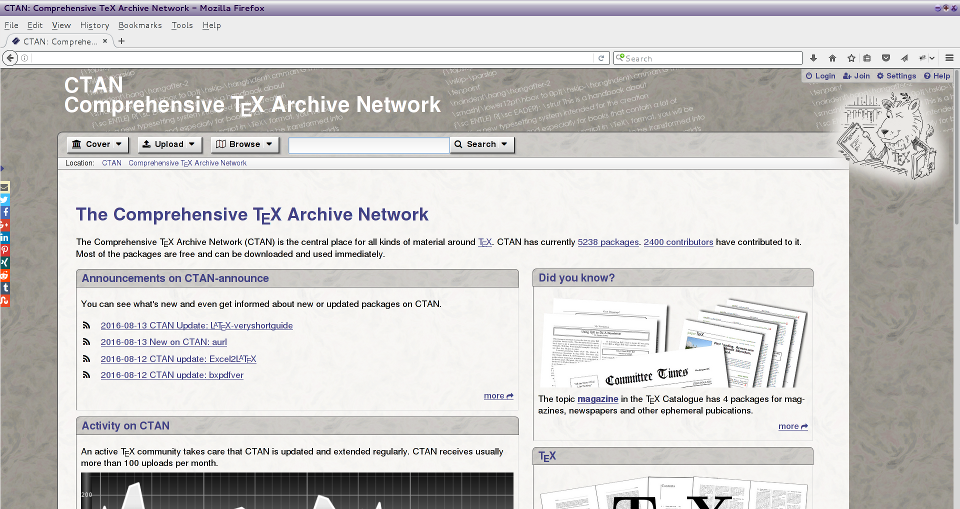Save page to Pocket icon
The image size is (960, 509).
pyautogui.click(x=885, y=58)
